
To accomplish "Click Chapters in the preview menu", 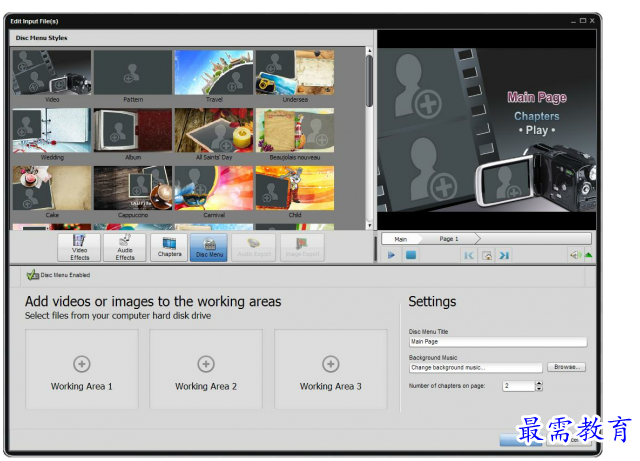I will (537, 116).
